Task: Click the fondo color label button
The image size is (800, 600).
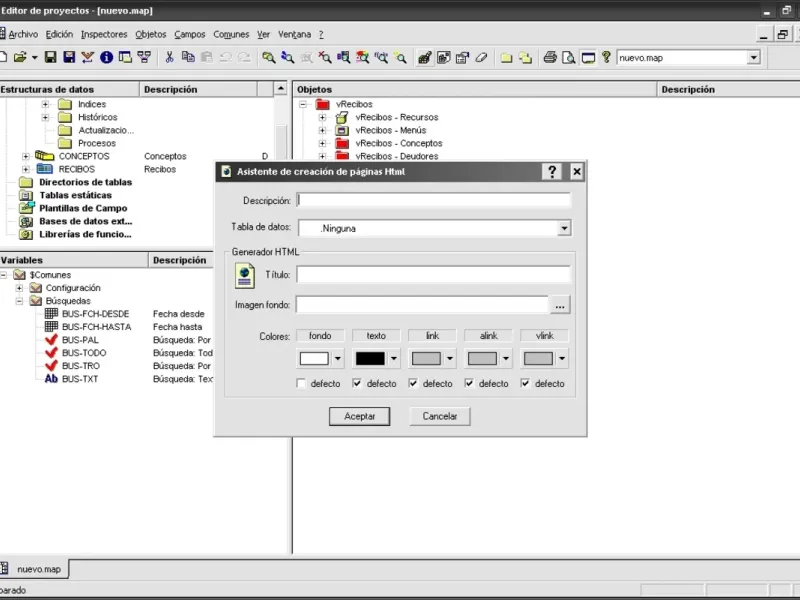Action: (320, 335)
